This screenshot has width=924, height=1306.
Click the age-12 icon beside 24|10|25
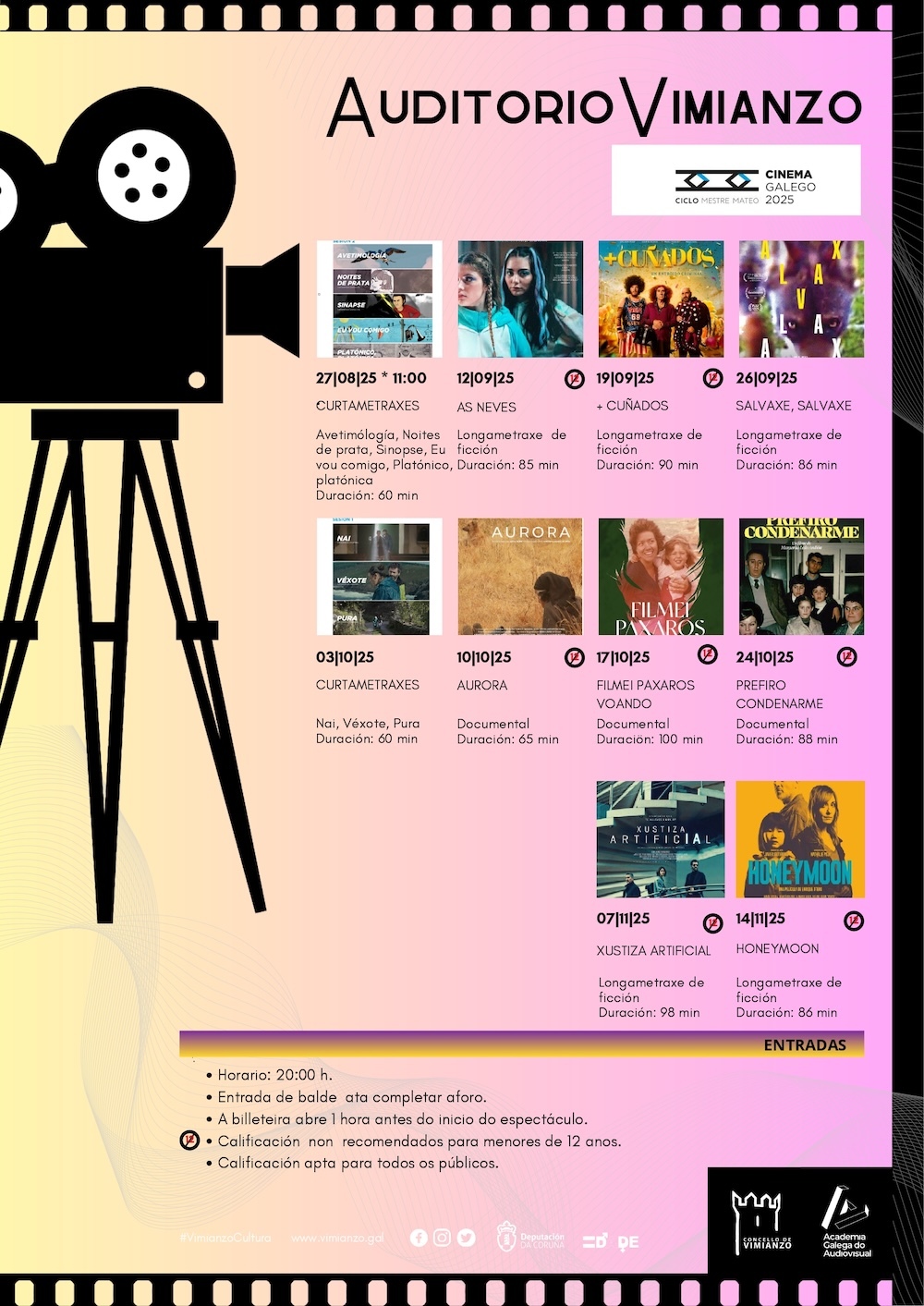pos(846,657)
